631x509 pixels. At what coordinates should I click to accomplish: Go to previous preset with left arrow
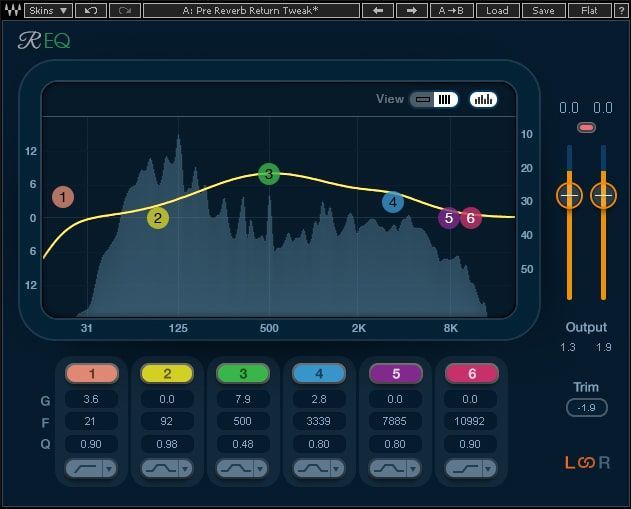[x=378, y=10]
